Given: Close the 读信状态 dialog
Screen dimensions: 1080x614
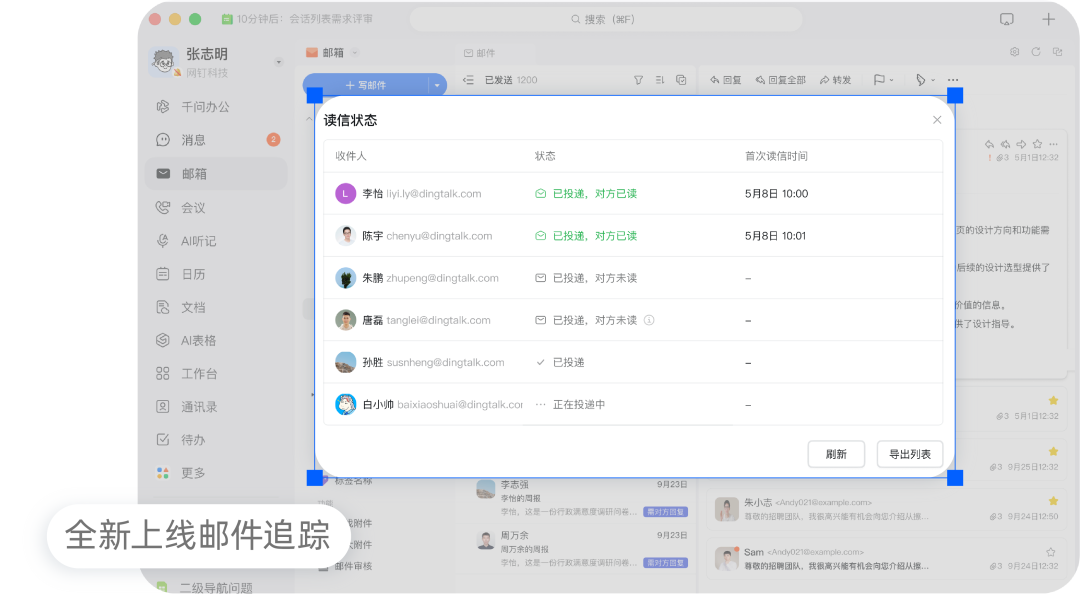Looking at the screenshot, I should click(937, 120).
